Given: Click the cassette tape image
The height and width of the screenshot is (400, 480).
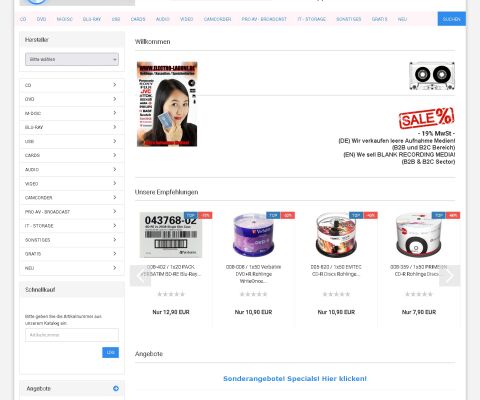Looking at the screenshot, I should pyautogui.click(x=432, y=76).
